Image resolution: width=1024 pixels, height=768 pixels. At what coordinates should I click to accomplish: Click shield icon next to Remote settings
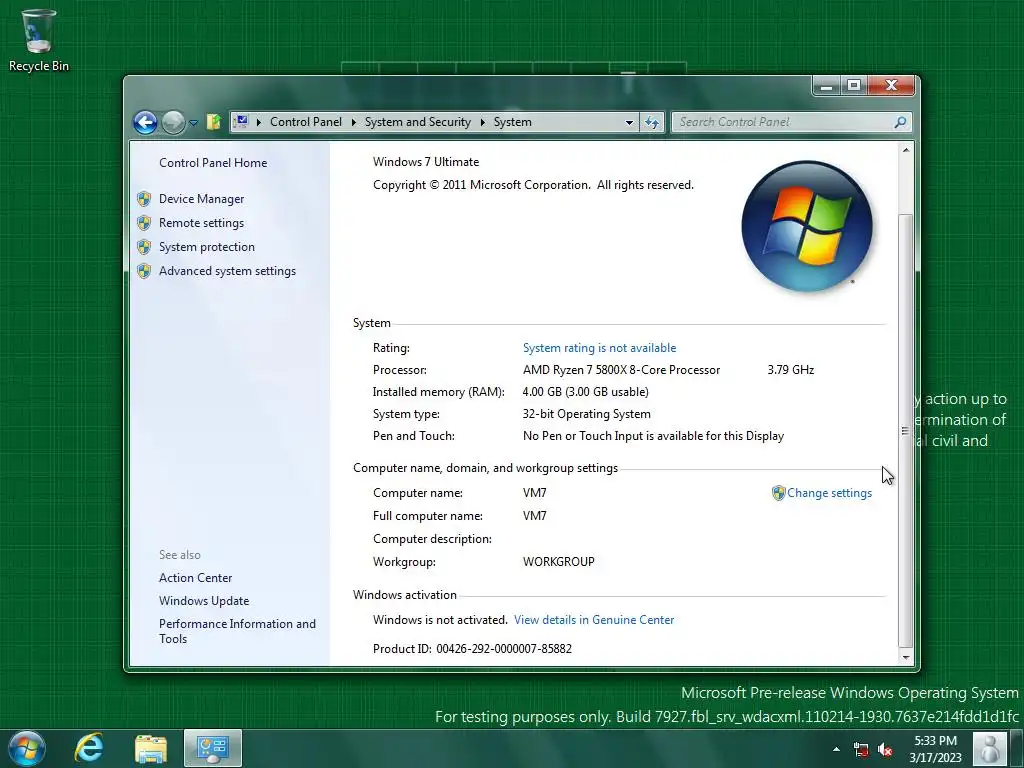144,223
